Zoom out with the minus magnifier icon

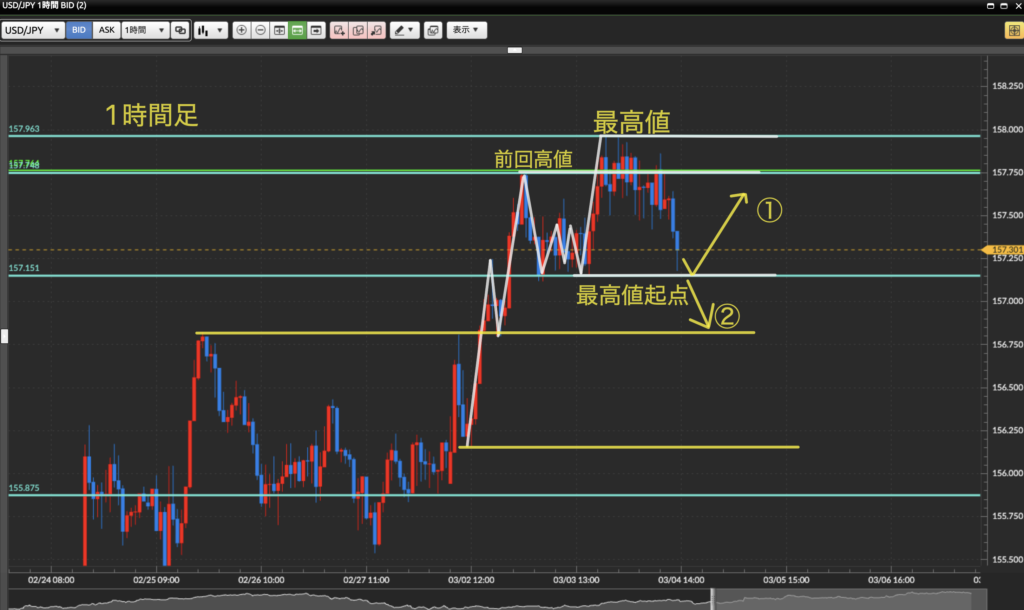click(260, 31)
